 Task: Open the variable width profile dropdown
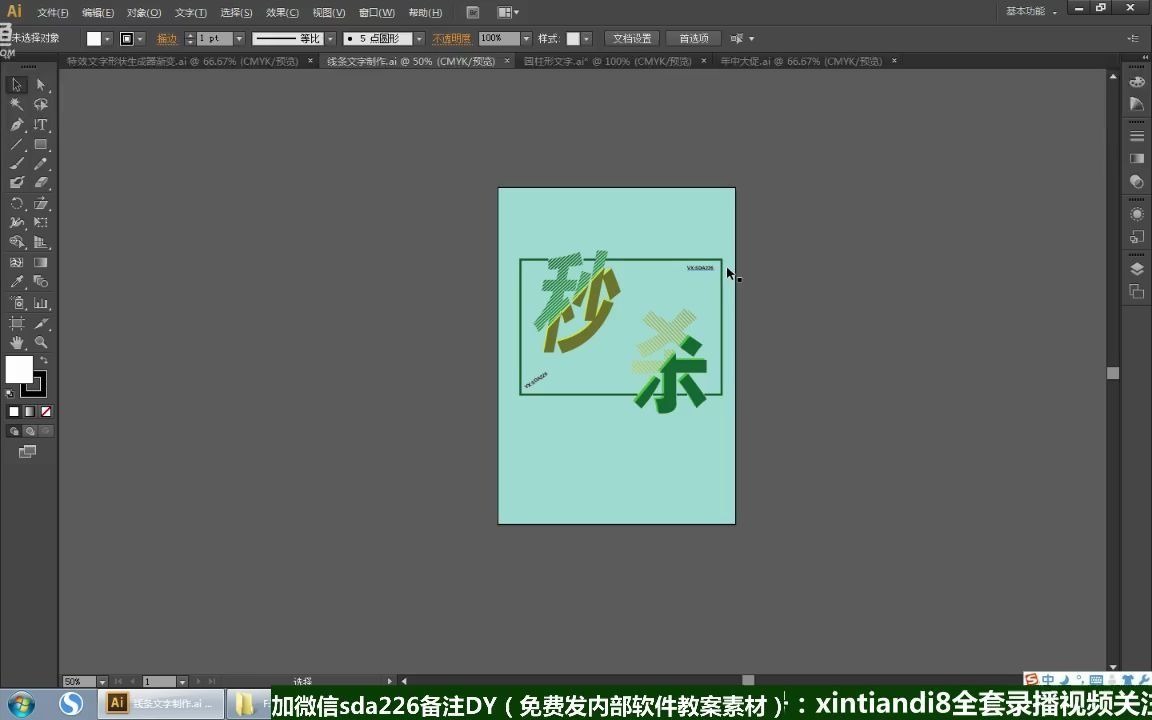[x=330, y=38]
